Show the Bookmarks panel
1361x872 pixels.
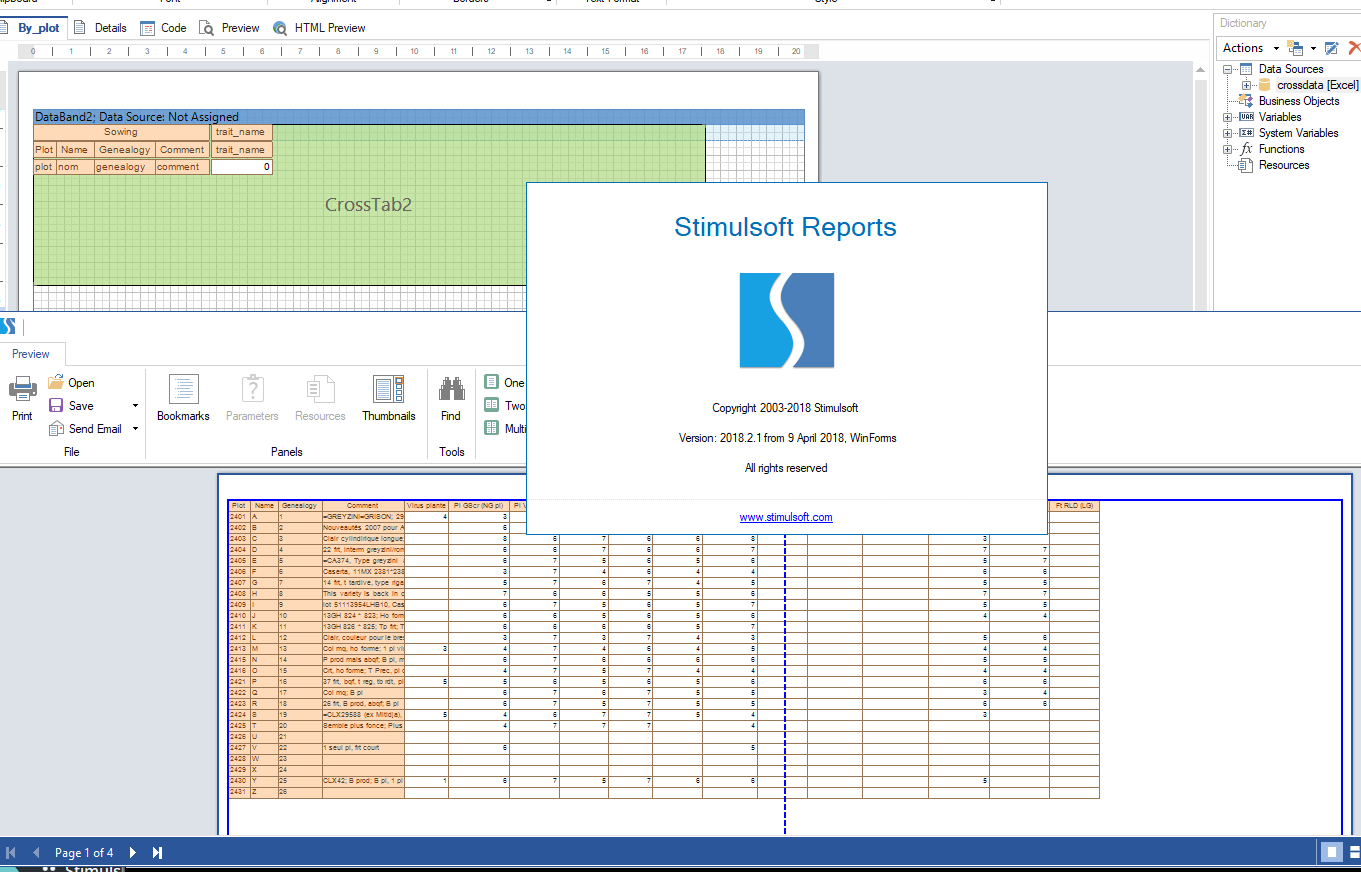click(x=183, y=398)
